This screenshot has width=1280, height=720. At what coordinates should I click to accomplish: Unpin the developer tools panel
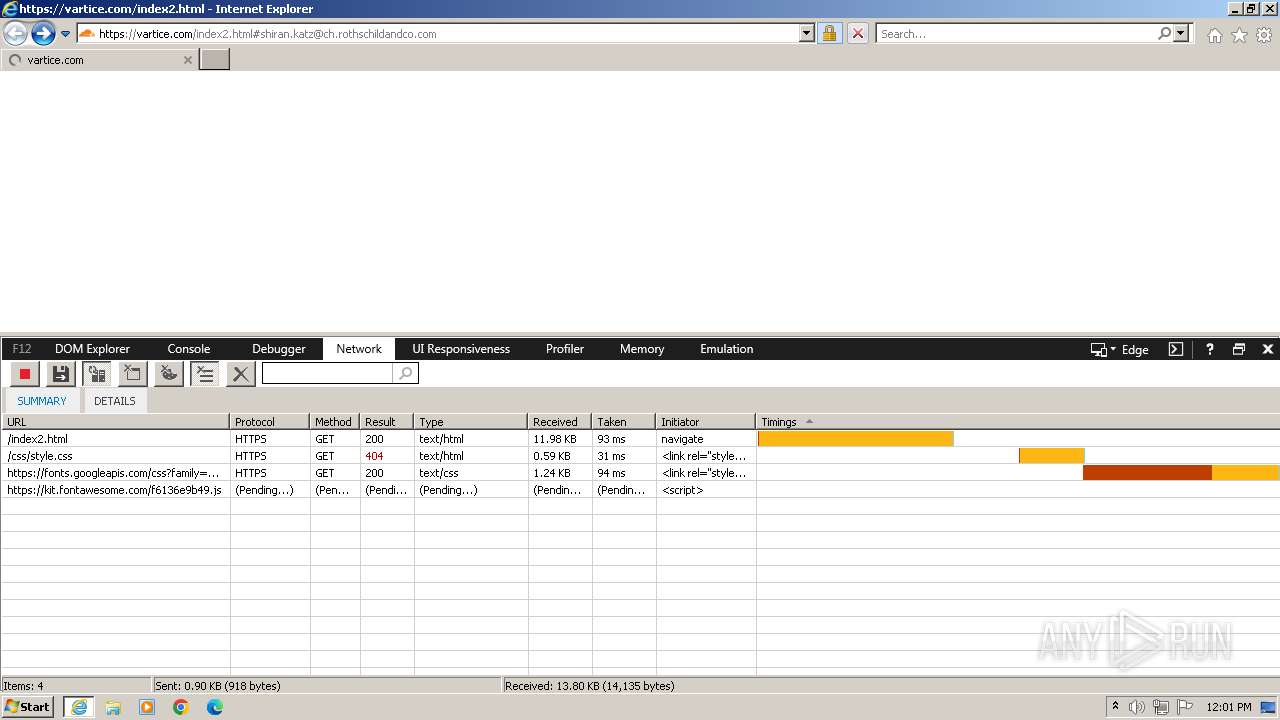[x=1239, y=349]
